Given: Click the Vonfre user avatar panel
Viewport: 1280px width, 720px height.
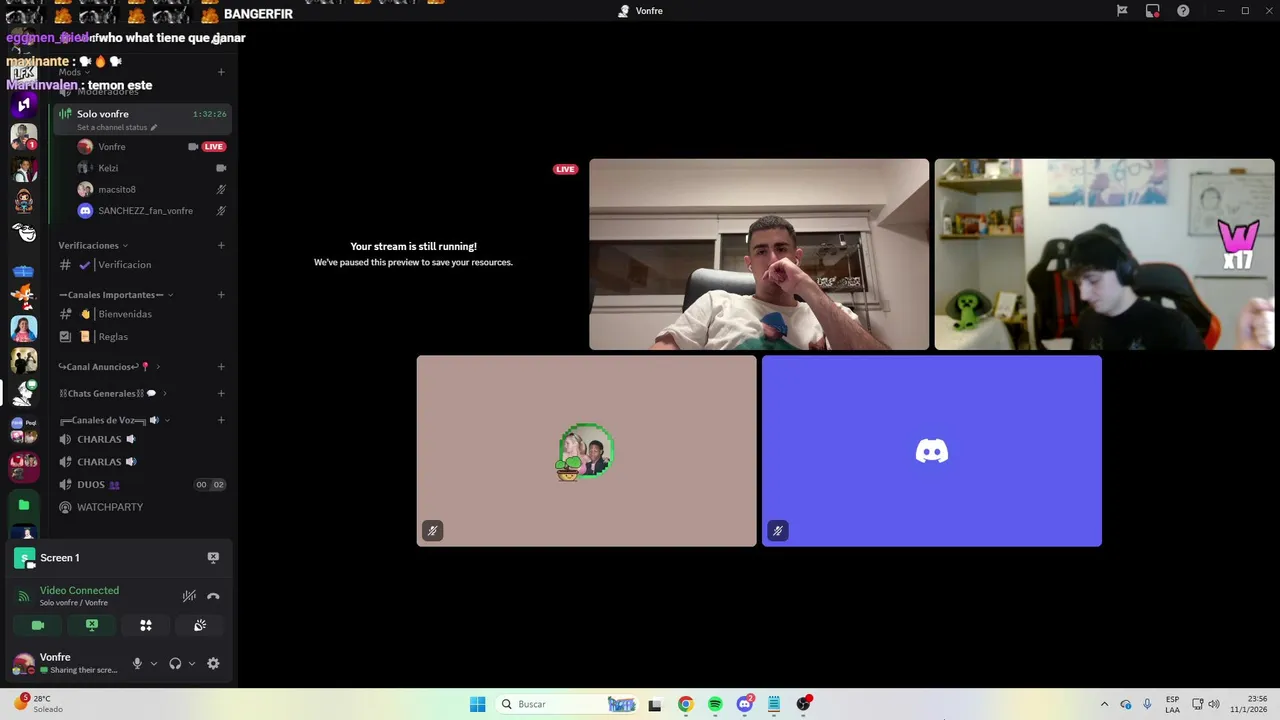Looking at the screenshot, I should coord(64,663).
